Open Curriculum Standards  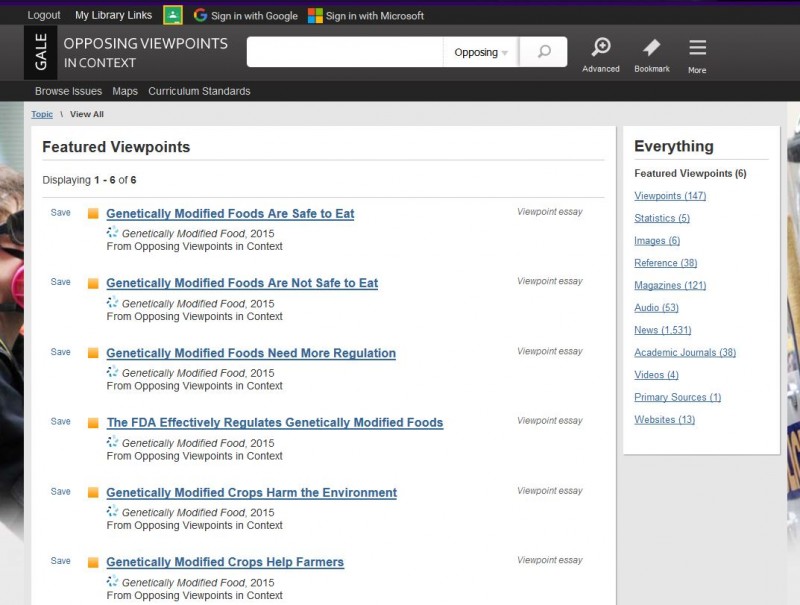pyautogui.click(x=199, y=91)
